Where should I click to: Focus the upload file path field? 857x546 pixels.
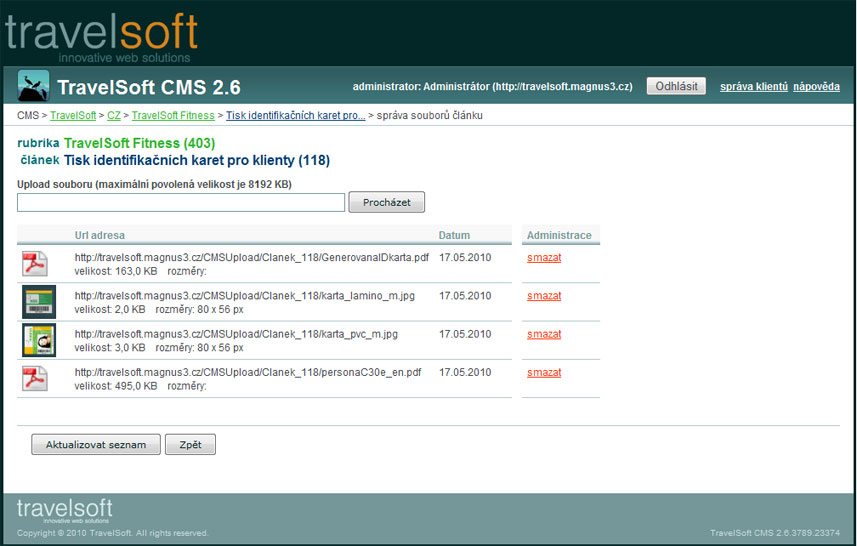point(181,202)
